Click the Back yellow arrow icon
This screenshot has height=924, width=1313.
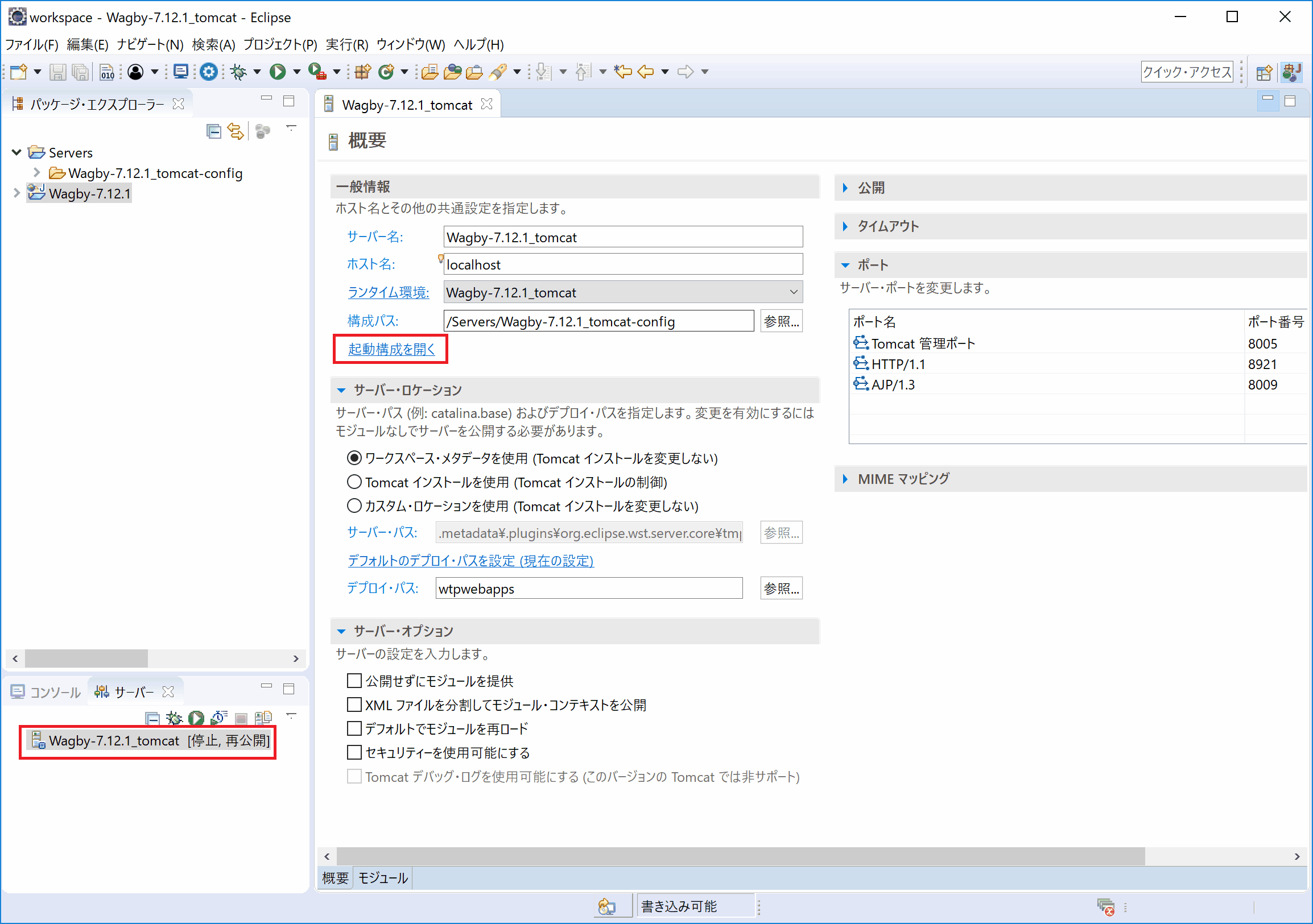646,72
